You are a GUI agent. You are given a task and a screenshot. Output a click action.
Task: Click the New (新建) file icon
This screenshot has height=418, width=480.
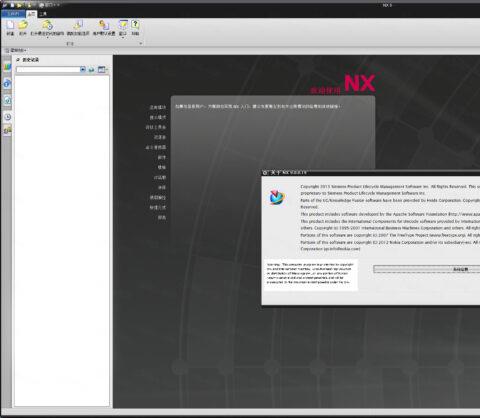point(10,25)
